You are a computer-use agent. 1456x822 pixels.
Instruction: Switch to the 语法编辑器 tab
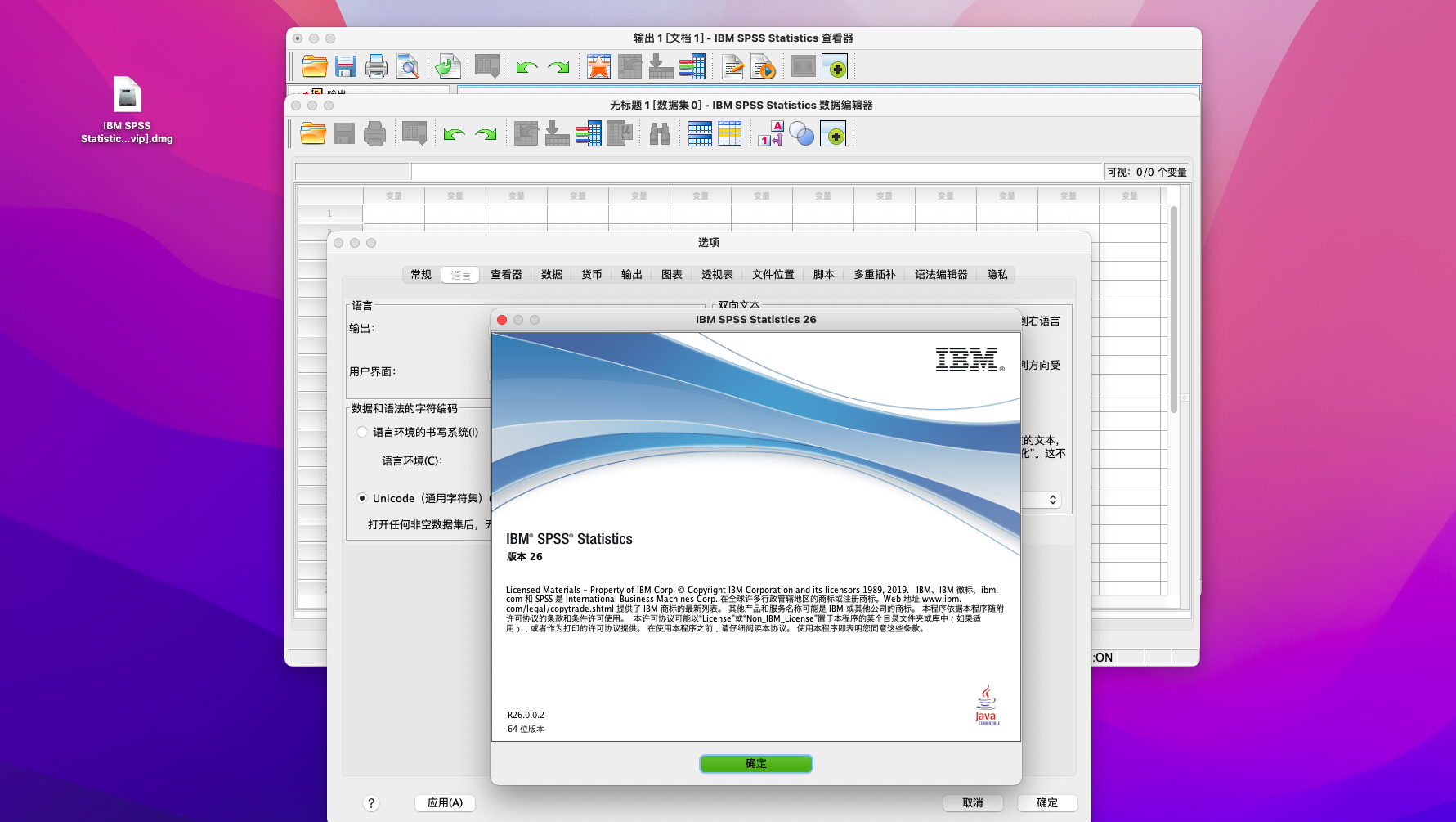pos(941,275)
